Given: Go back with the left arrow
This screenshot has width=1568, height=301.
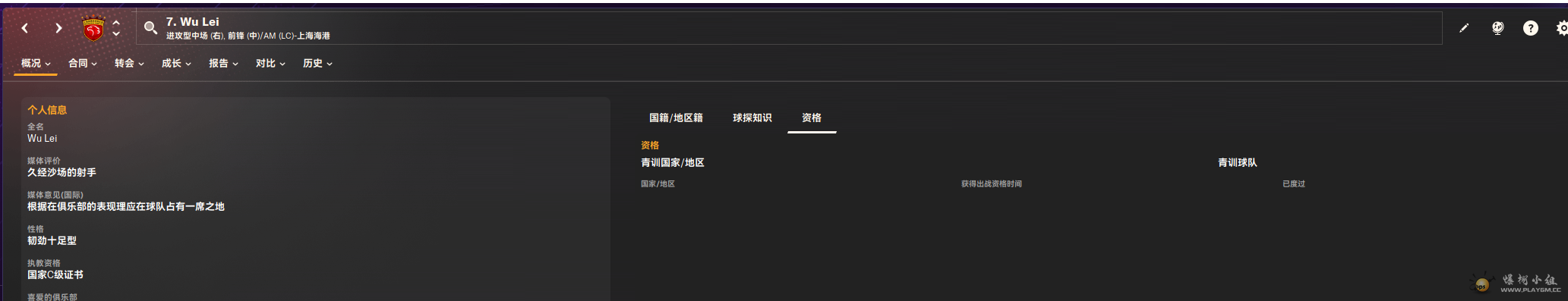Looking at the screenshot, I should click(x=25, y=28).
